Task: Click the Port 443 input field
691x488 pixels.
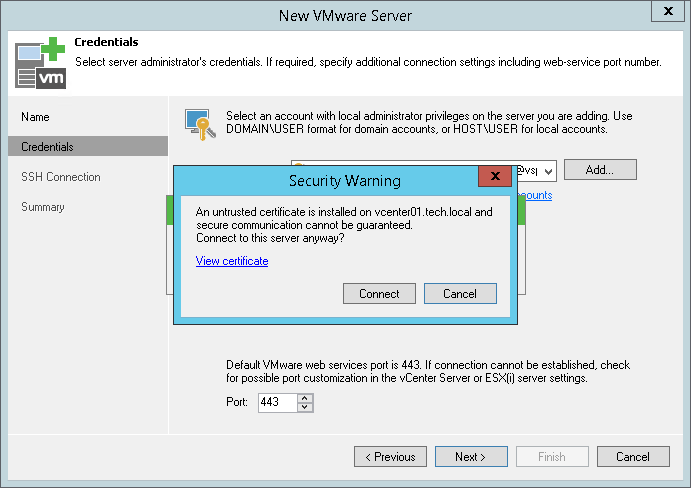Action: (x=279, y=402)
